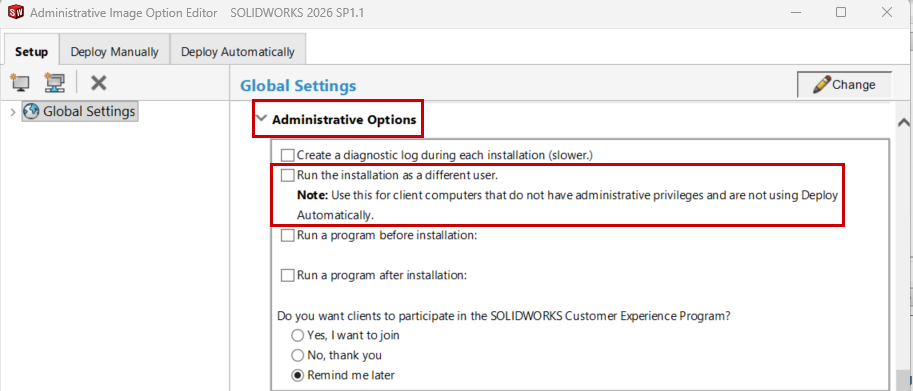This screenshot has height=391, width=913.
Task: Open the Deploy Manually tab
Action: coord(114,52)
